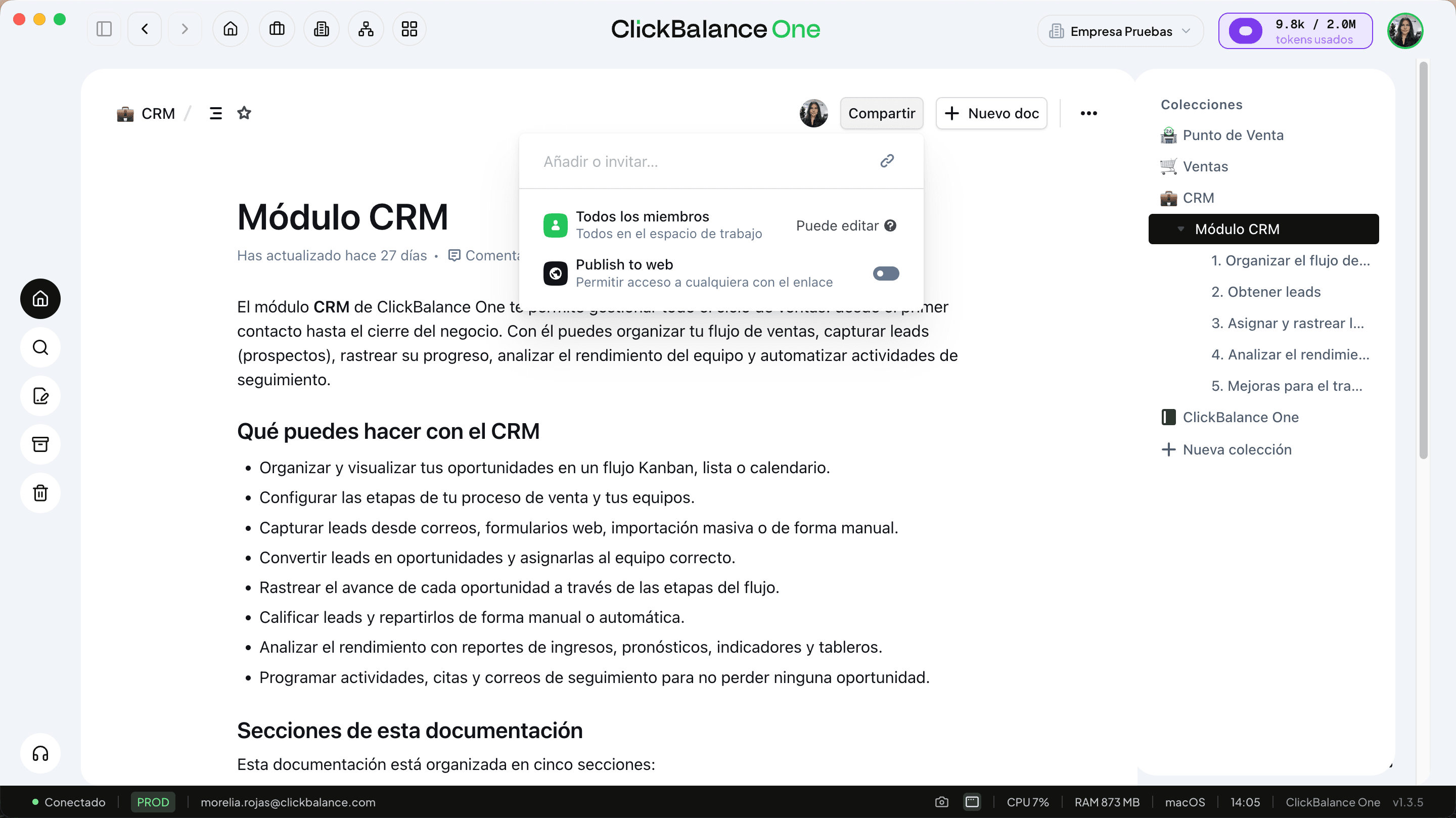The width and height of the screenshot is (1456, 818).
Task: Create a Nuevo doc
Action: (991, 113)
